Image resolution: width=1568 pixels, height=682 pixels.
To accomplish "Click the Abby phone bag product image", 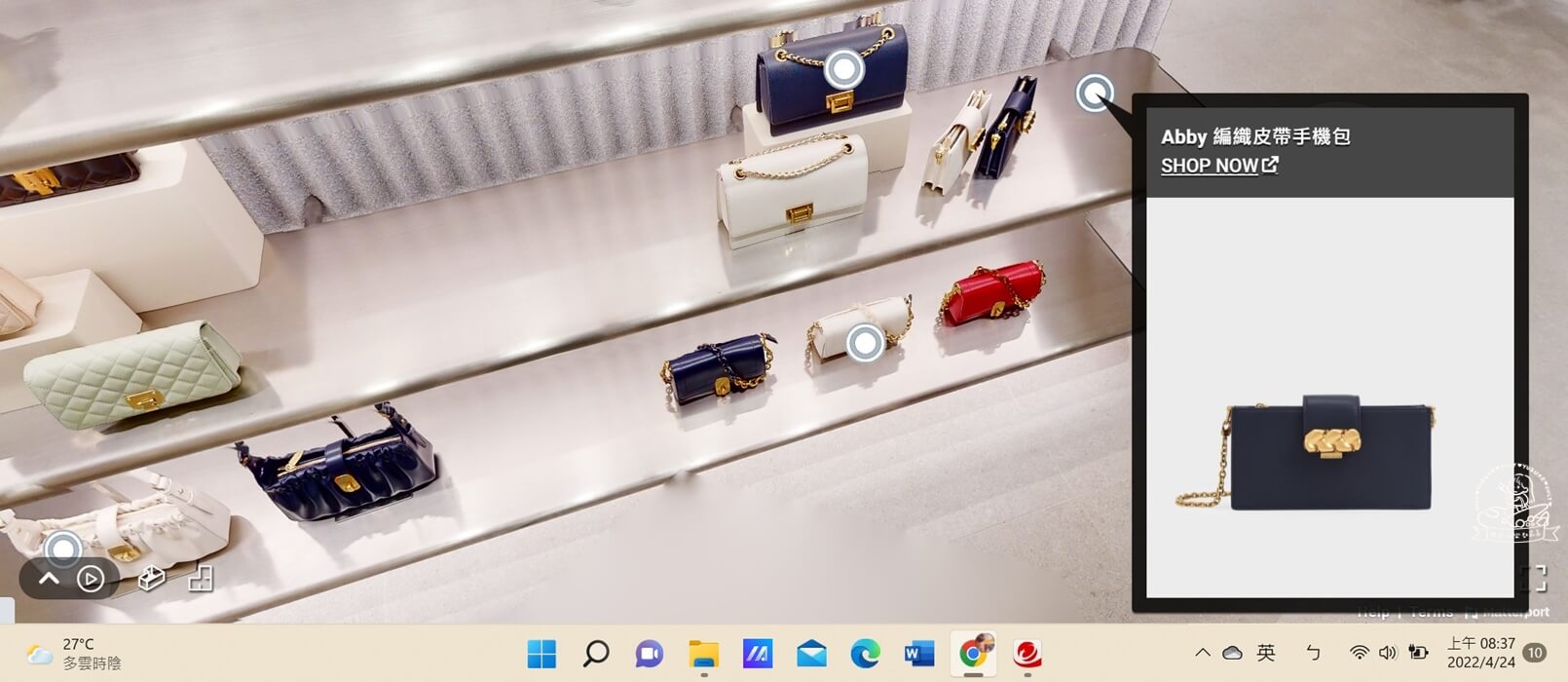I will 1329,453.
